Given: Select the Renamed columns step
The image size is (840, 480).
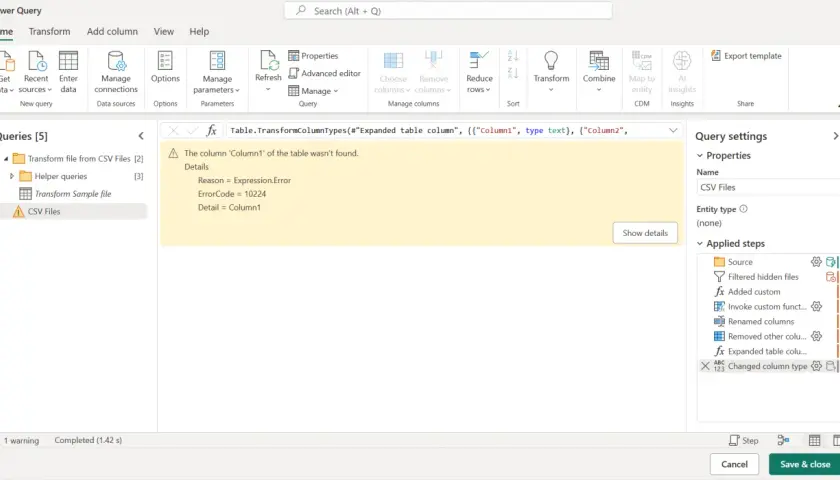Looking at the screenshot, I should tap(761, 321).
